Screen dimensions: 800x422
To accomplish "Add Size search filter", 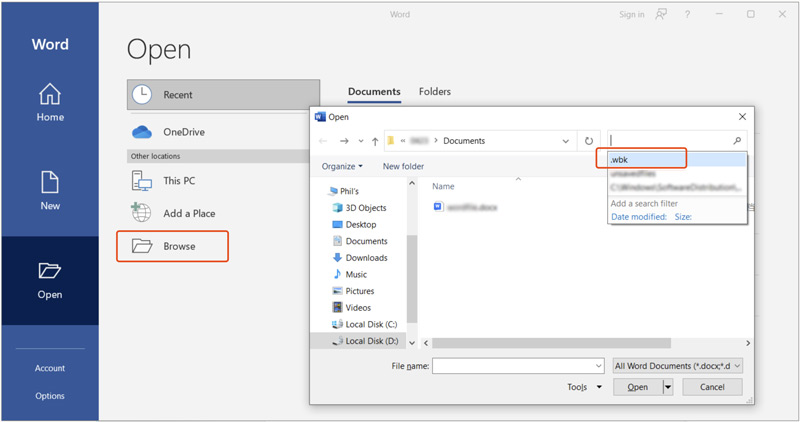I will pos(683,217).
